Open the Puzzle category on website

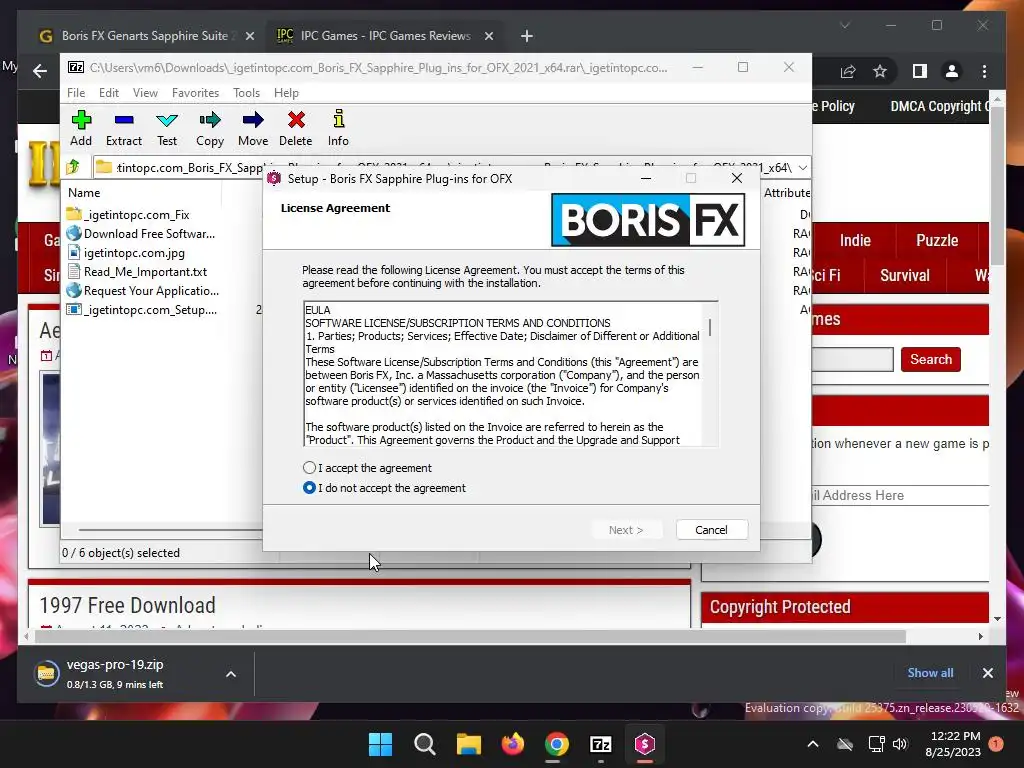point(936,240)
